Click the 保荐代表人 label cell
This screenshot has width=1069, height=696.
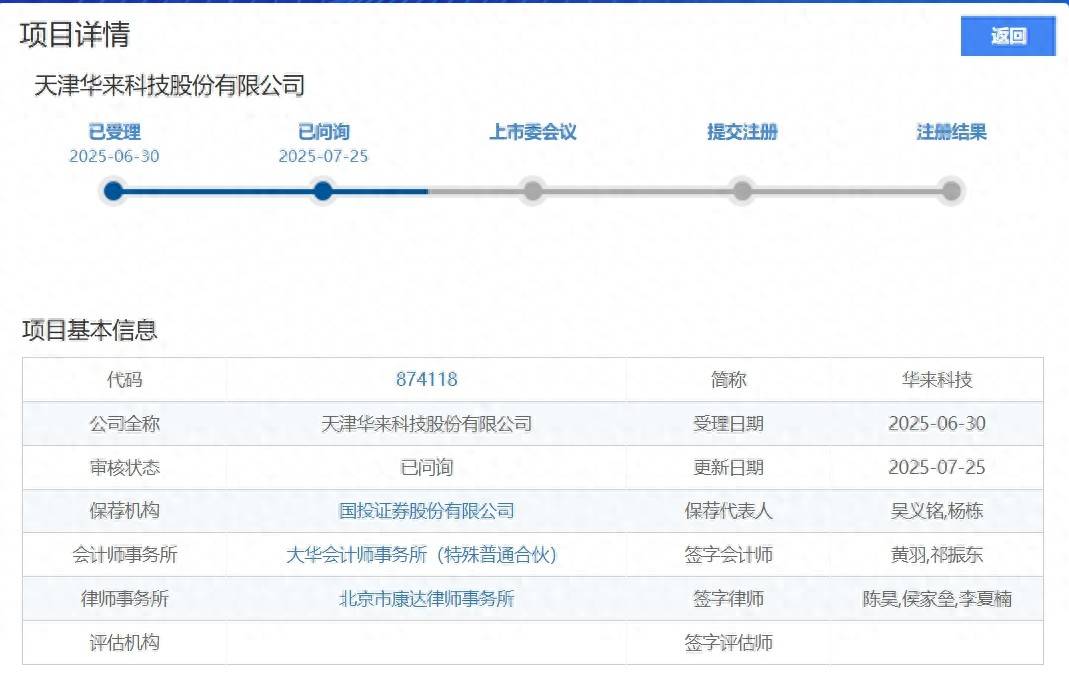pos(729,511)
